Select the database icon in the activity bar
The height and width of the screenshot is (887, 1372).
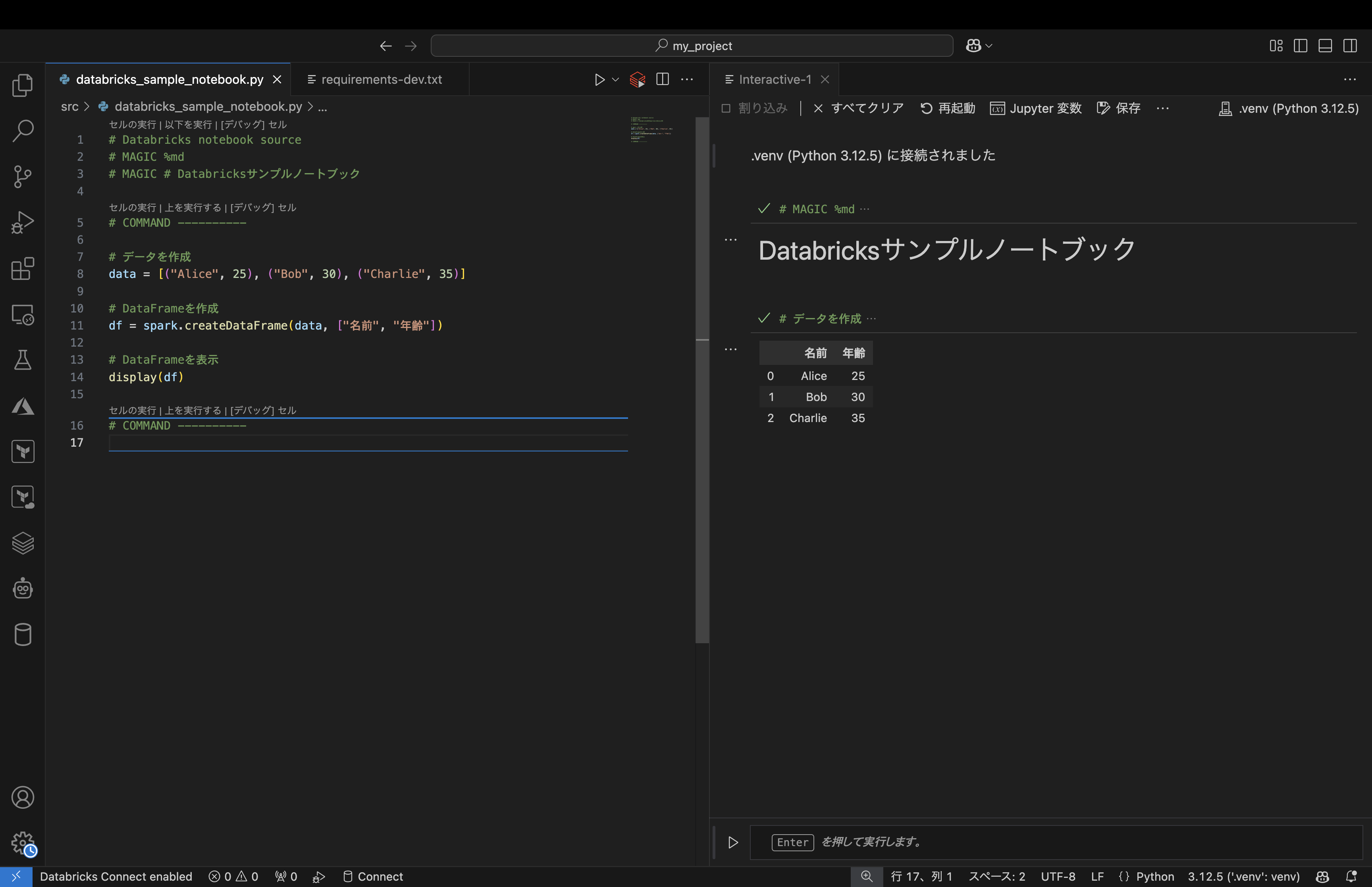23,635
